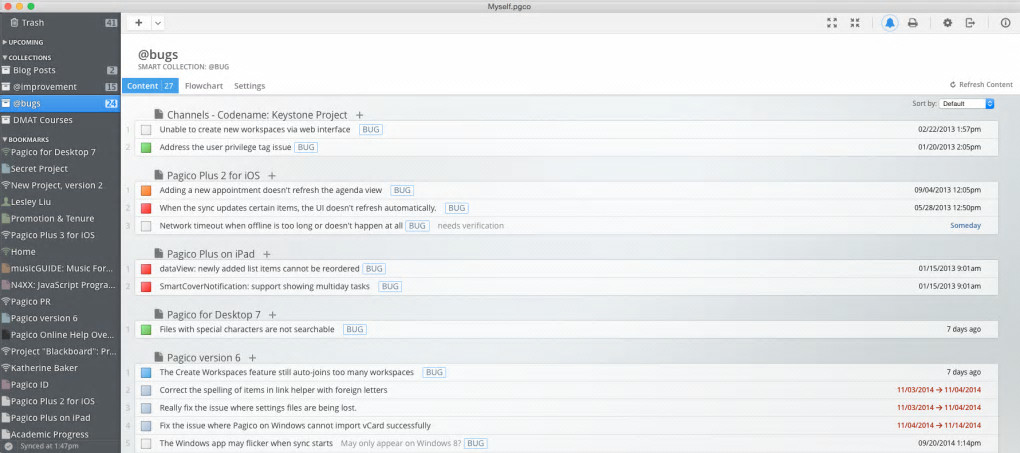
Task: Add item to Pagico Plus on iPad section
Action: tap(266, 254)
